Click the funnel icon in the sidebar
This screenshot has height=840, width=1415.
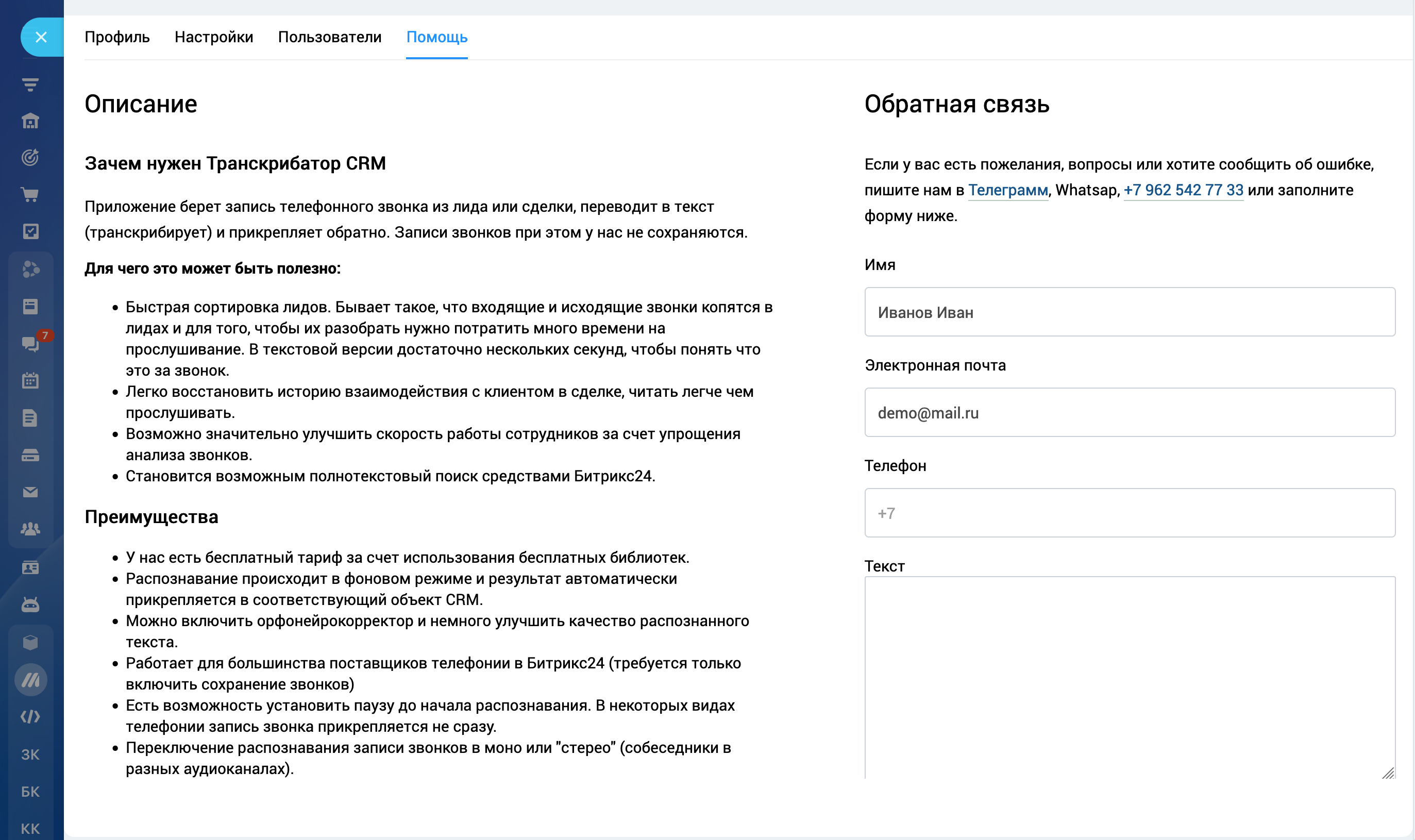tap(30, 85)
